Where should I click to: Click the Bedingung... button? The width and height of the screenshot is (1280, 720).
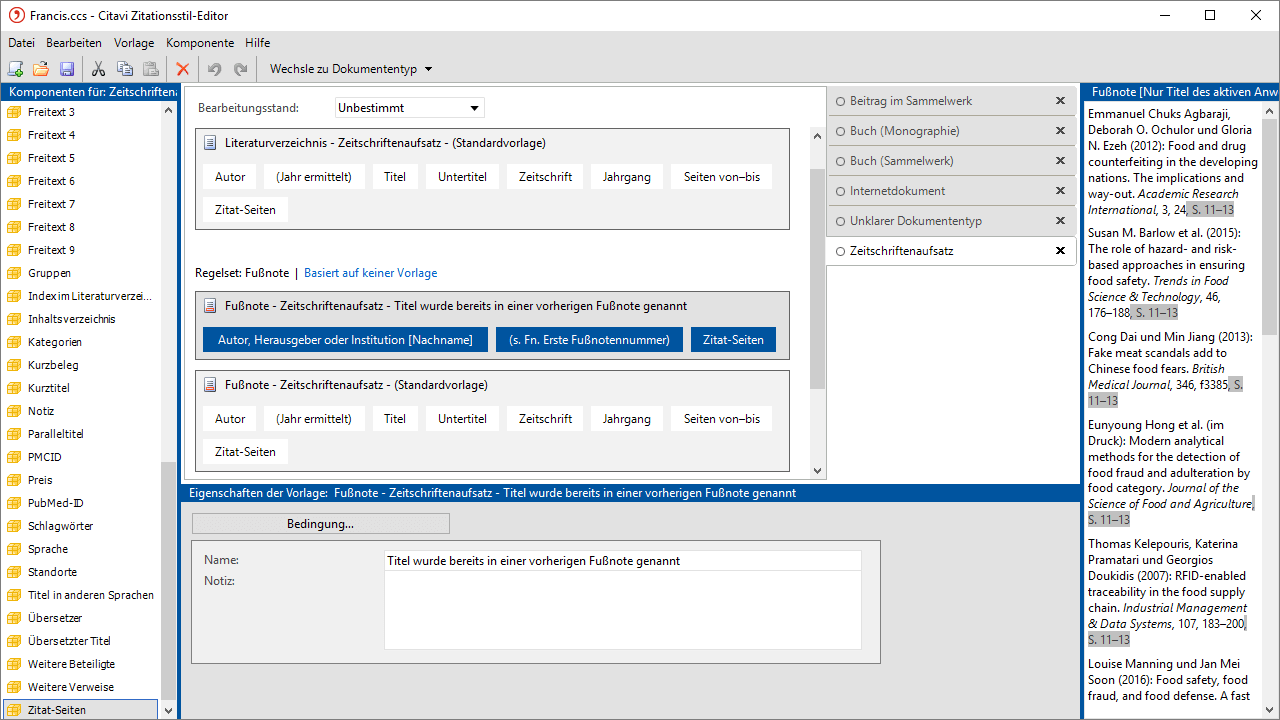pyautogui.click(x=320, y=524)
